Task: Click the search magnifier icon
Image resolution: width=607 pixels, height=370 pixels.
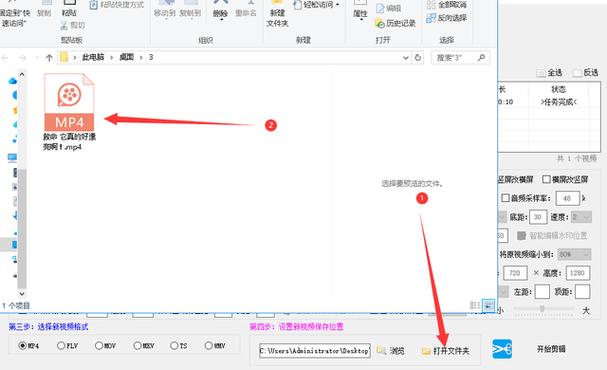Action: pos(482,58)
